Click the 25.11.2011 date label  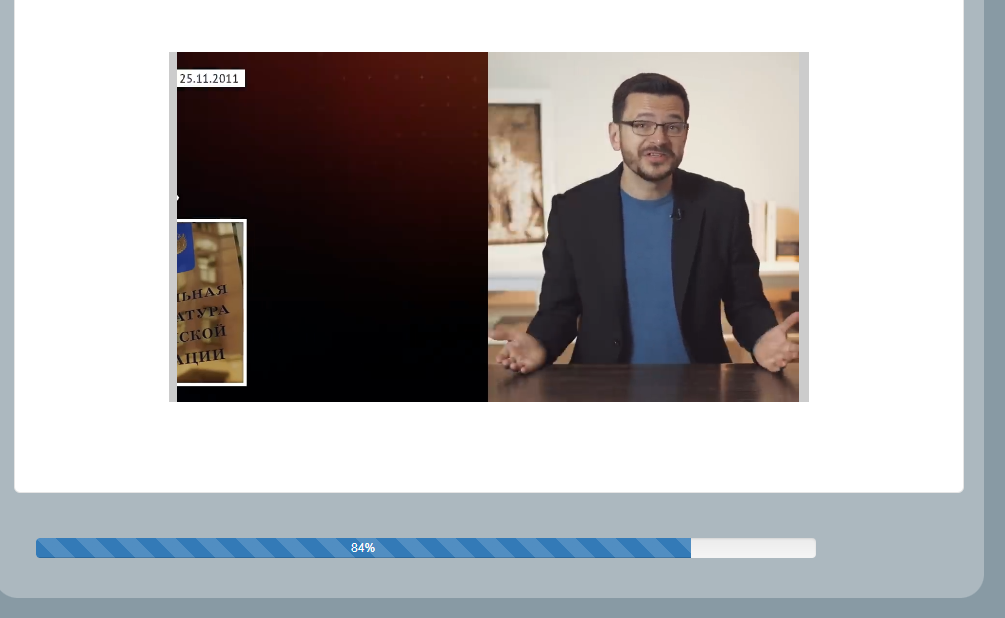click(x=210, y=78)
